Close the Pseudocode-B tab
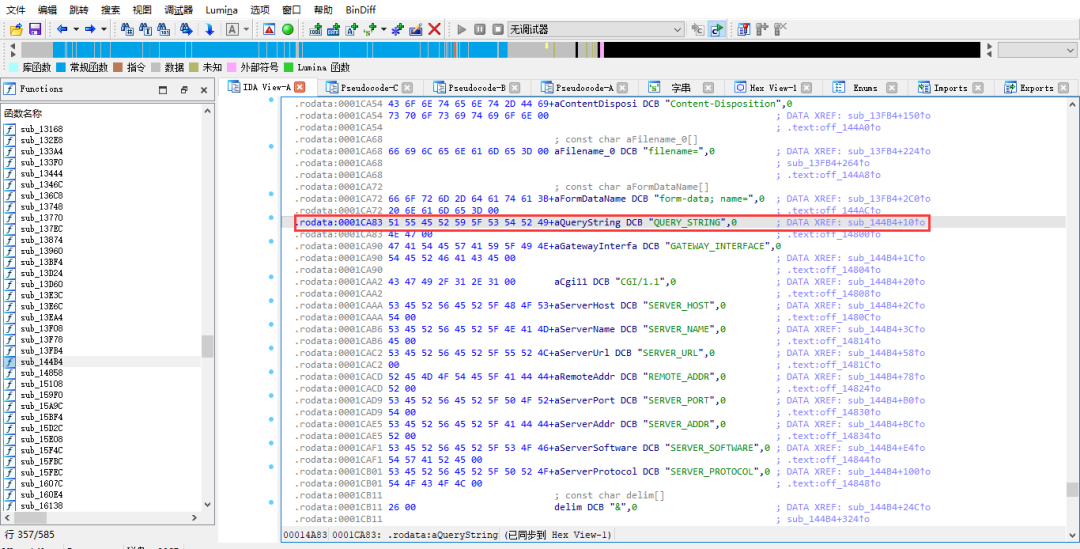 click(515, 87)
